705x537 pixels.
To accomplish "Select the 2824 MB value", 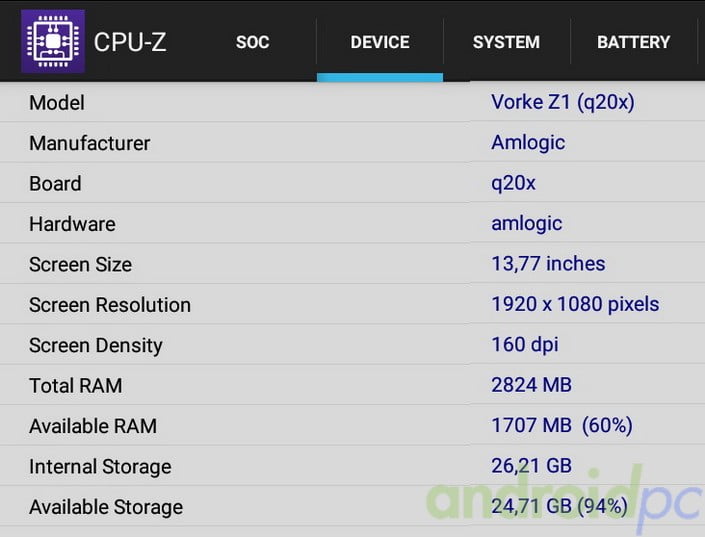I will coord(532,385).
